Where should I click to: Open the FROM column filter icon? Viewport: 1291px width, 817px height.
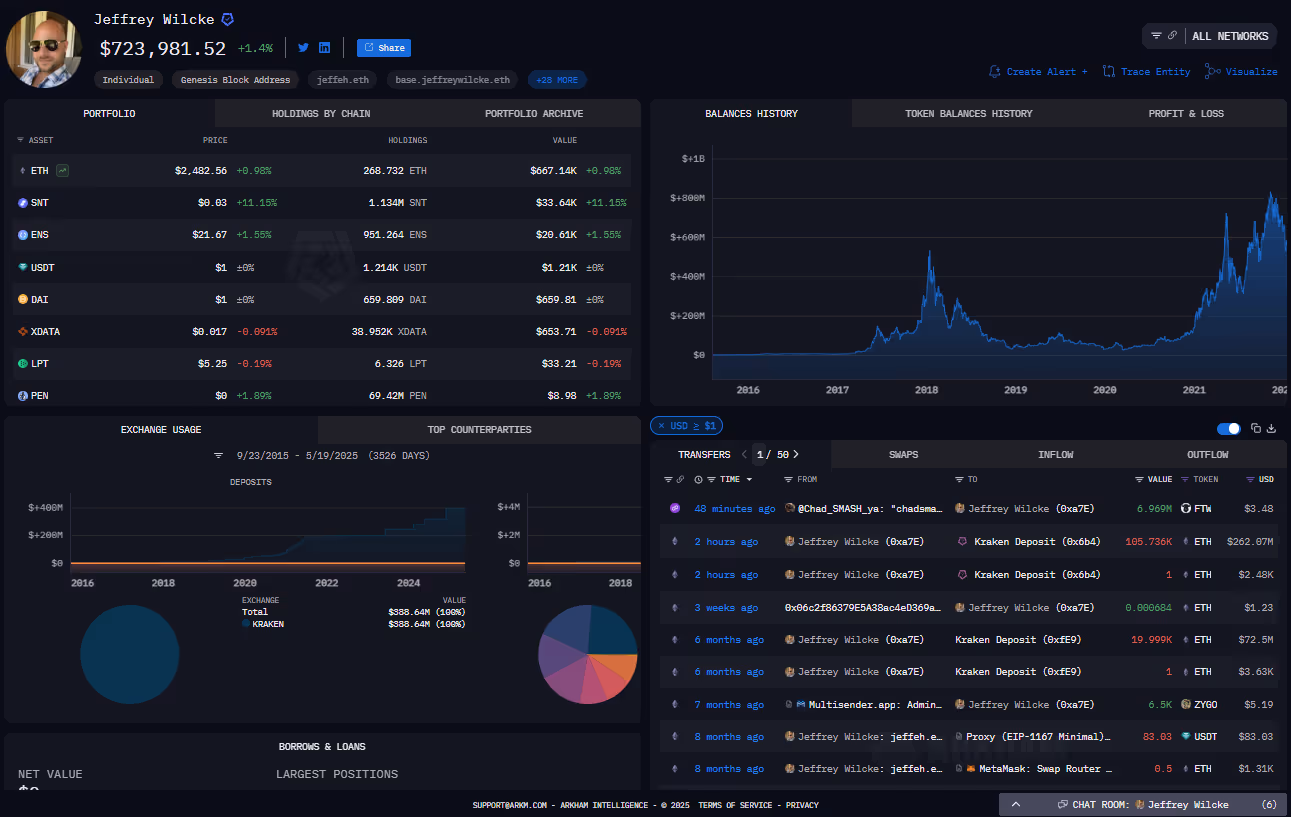pyautogui.click(x=788, y=480)
